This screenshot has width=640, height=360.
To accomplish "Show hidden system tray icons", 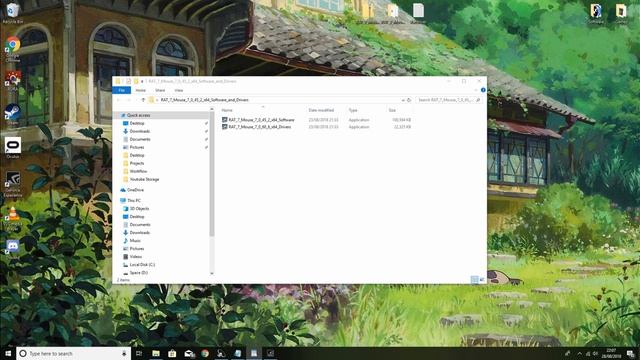I will (x=580, y=353).
